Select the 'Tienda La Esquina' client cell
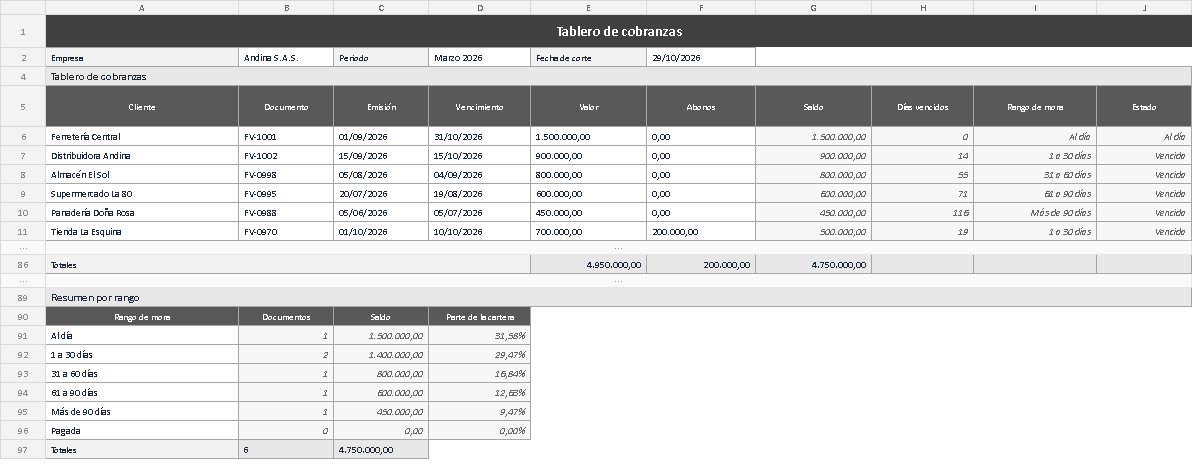 [142, 232]
